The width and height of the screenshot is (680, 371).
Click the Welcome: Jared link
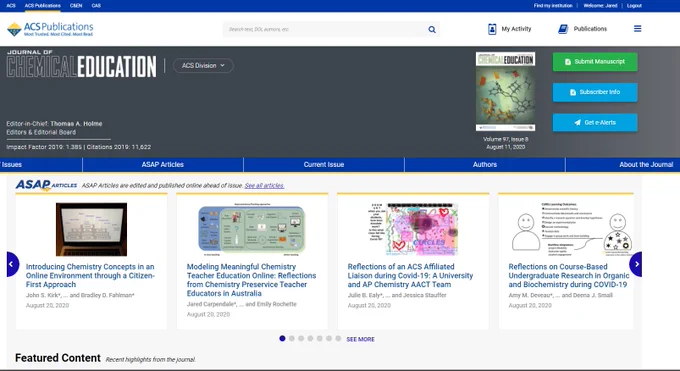pyautogui.click(x=600, y=6)
